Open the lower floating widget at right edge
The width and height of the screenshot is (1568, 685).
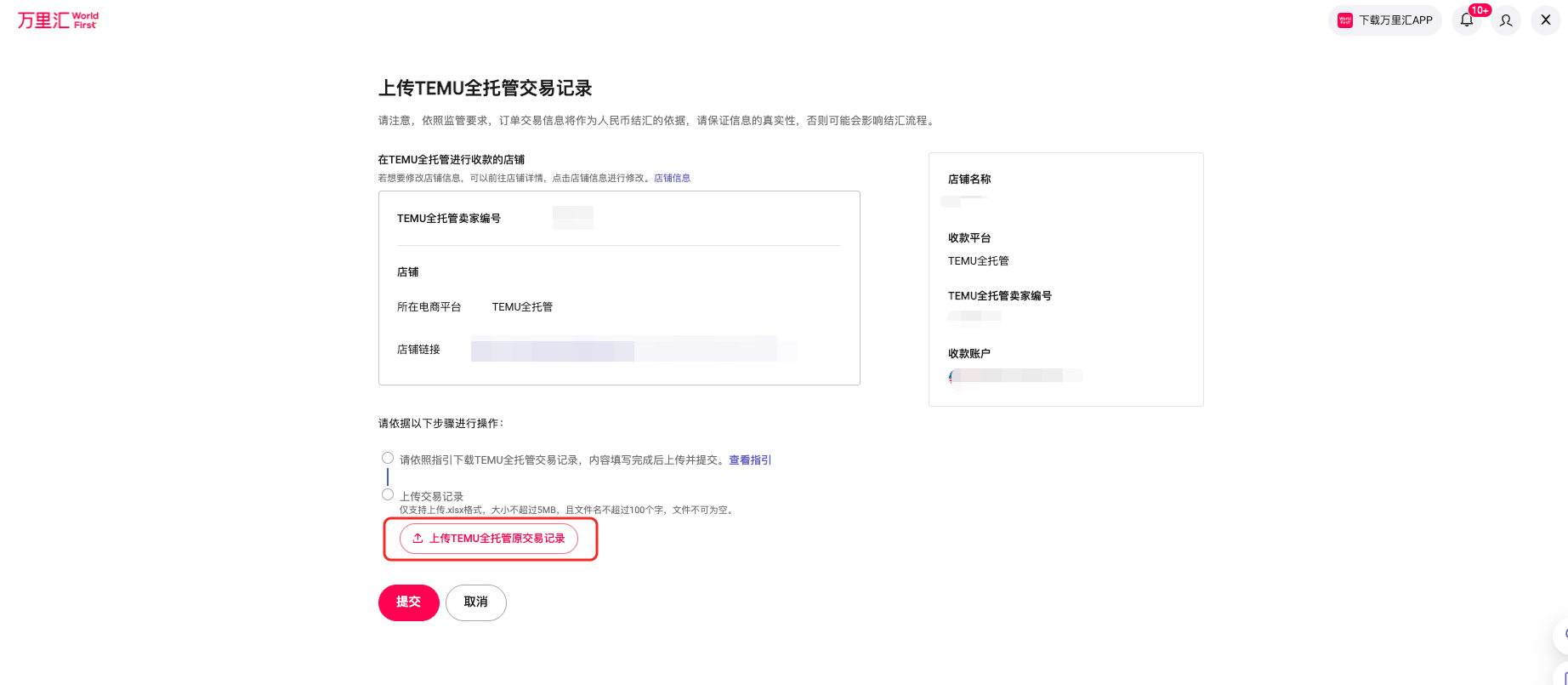coord(1561,675)
